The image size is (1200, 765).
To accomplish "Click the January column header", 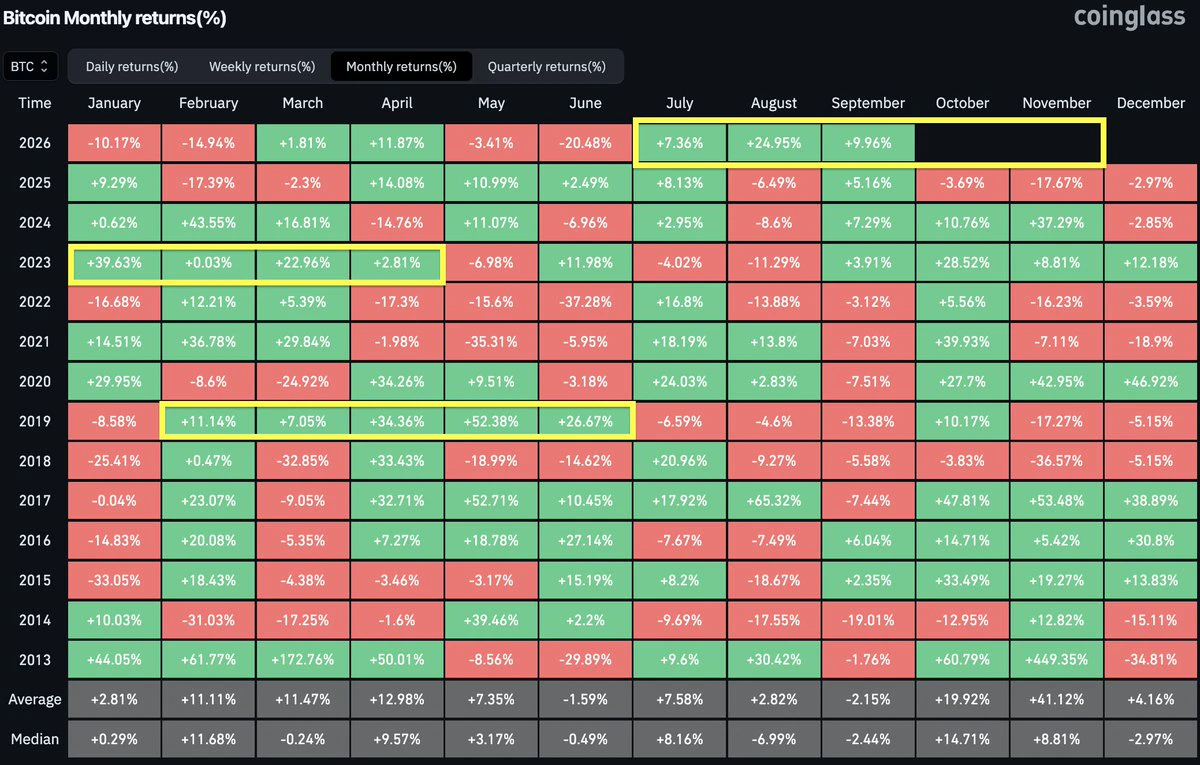I will (114, 103).
